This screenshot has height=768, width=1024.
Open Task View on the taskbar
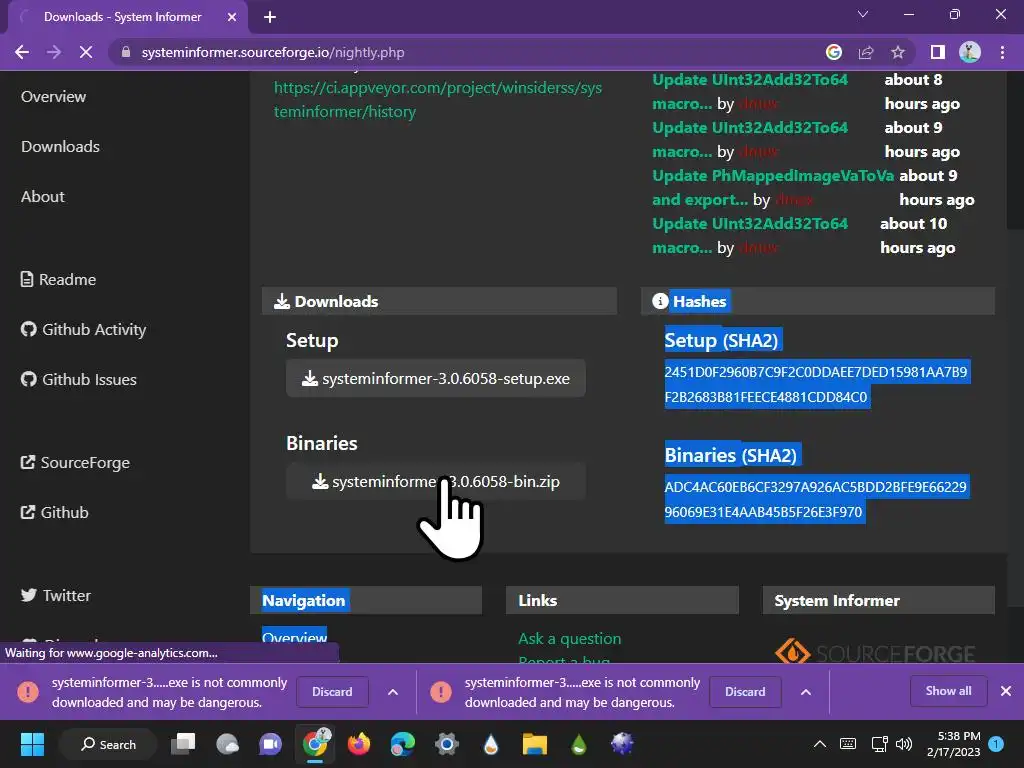coord(183,744)
